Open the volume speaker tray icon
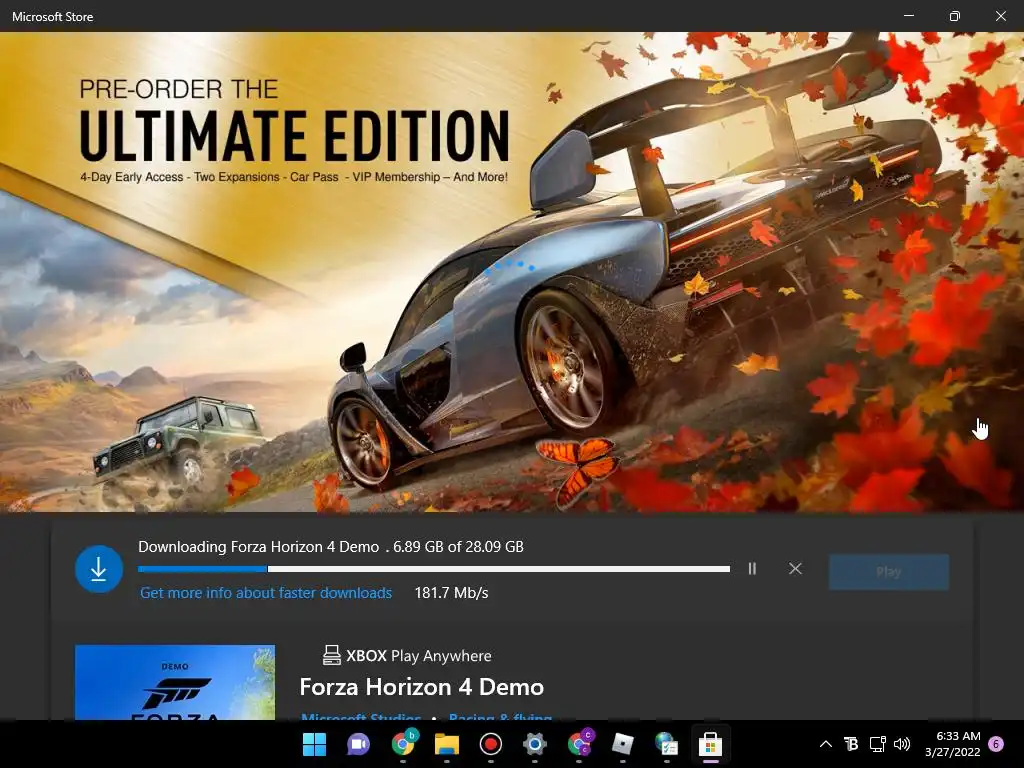This screenshot has height=768, width=1024. coord(902,744)
